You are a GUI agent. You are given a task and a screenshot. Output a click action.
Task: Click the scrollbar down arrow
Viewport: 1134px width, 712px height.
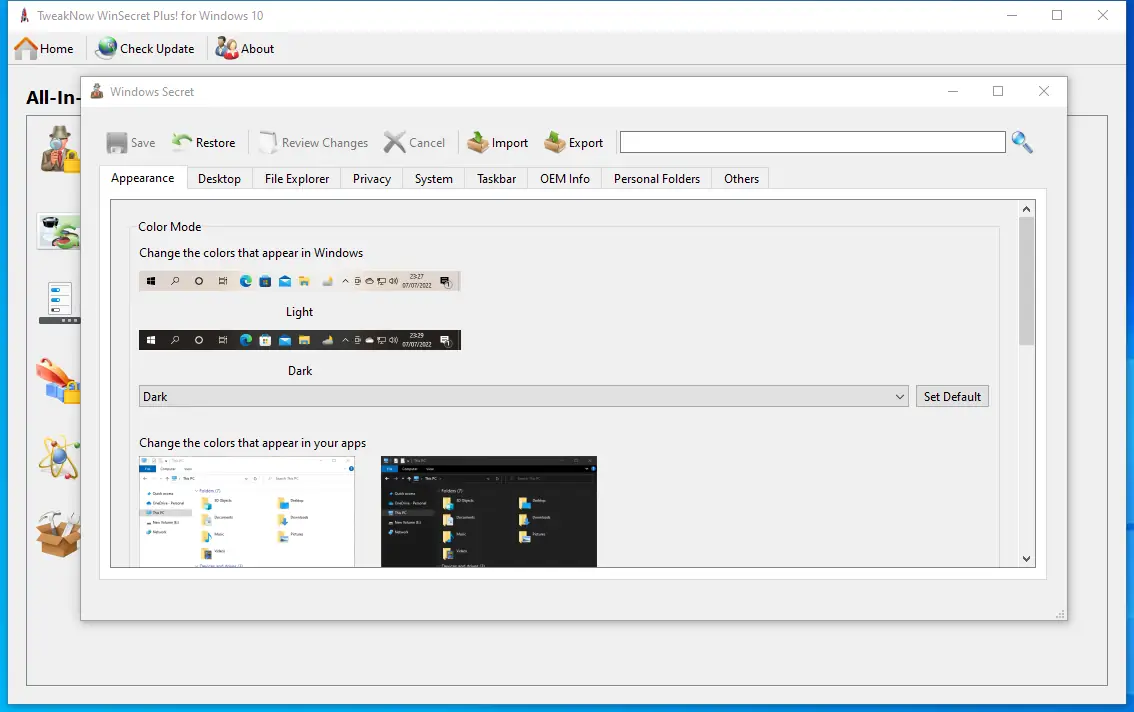1026,559
